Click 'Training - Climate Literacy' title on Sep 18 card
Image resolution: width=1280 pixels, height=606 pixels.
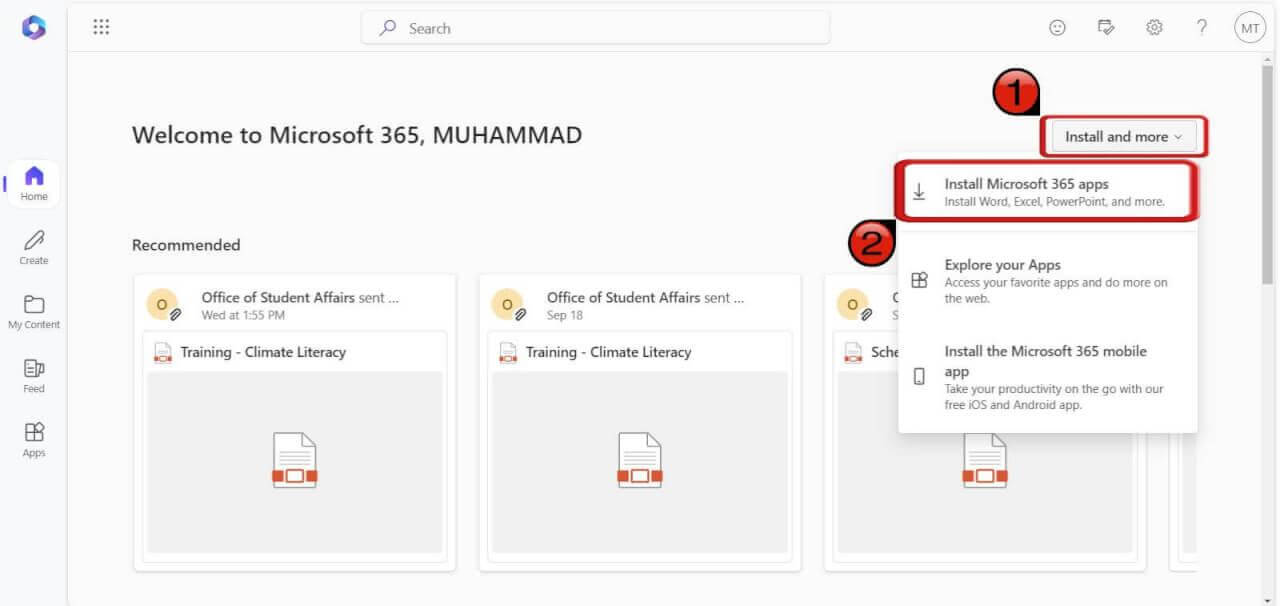608,352
